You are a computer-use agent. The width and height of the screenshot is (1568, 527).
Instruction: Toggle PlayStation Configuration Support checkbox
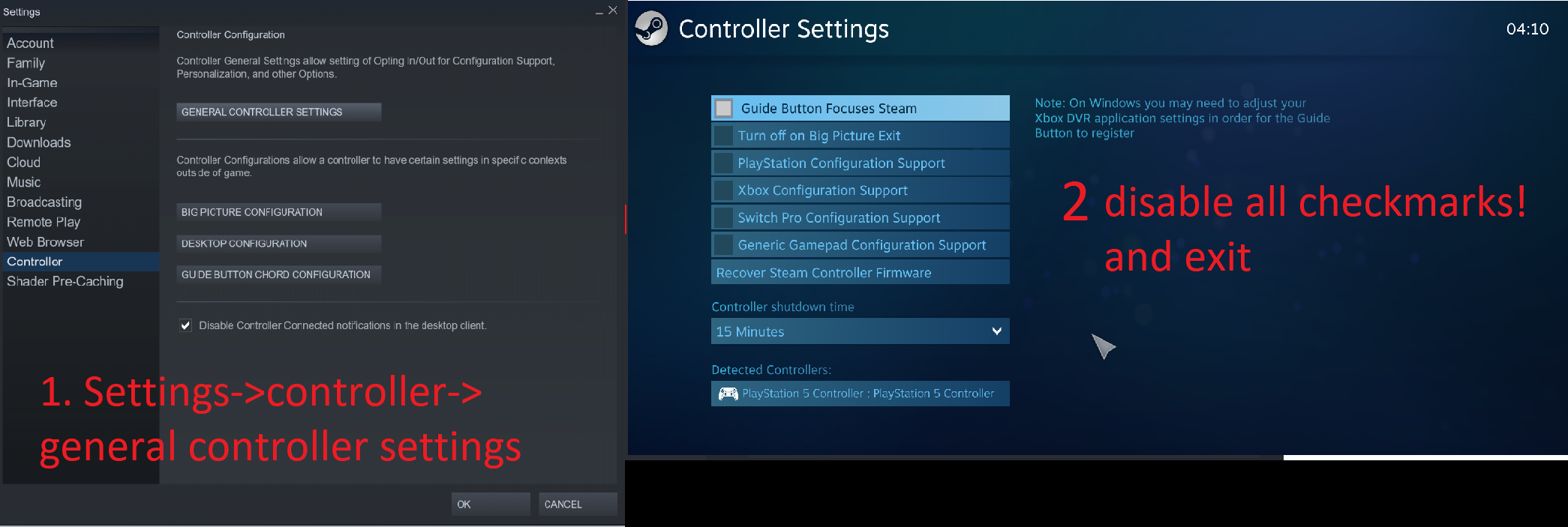pyautogui.click(x=724, y=163)
